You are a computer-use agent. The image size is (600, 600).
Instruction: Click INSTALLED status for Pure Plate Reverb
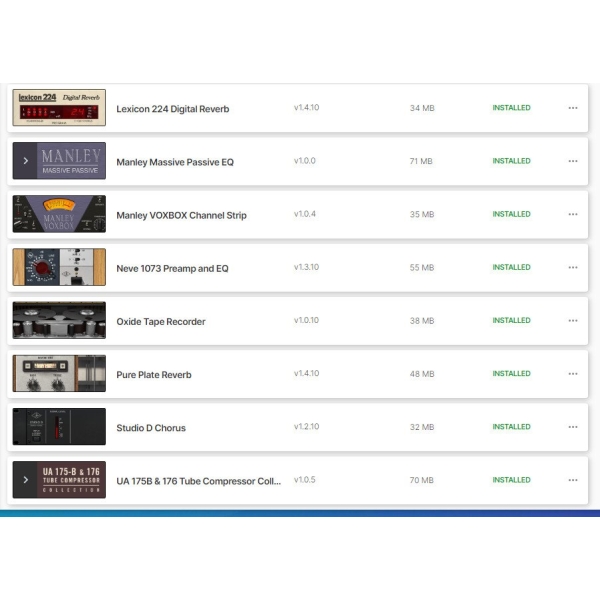[511, 374]
